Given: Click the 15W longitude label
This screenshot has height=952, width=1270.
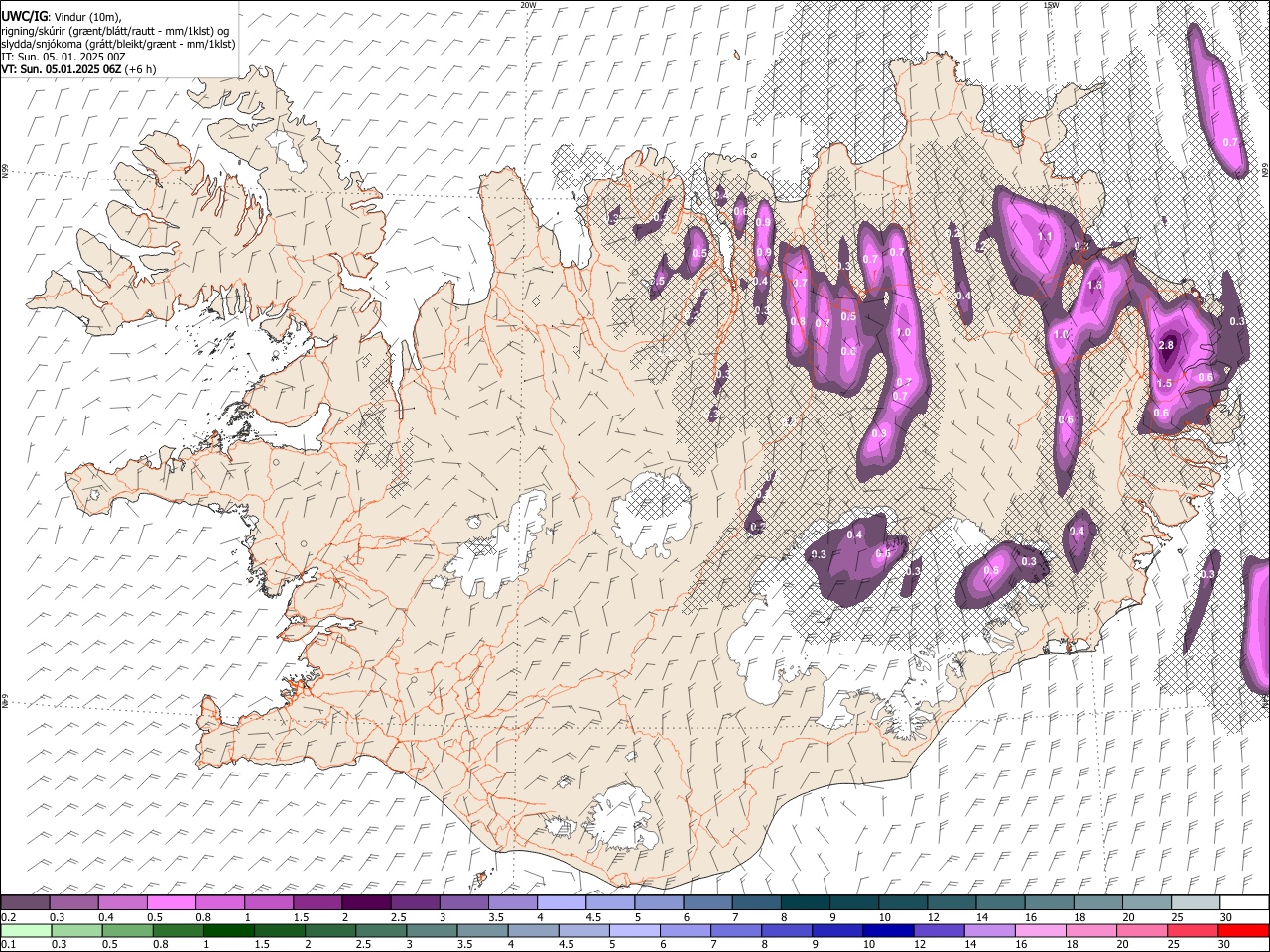Looking at the screenshot, I should (x=1051, y=5).
